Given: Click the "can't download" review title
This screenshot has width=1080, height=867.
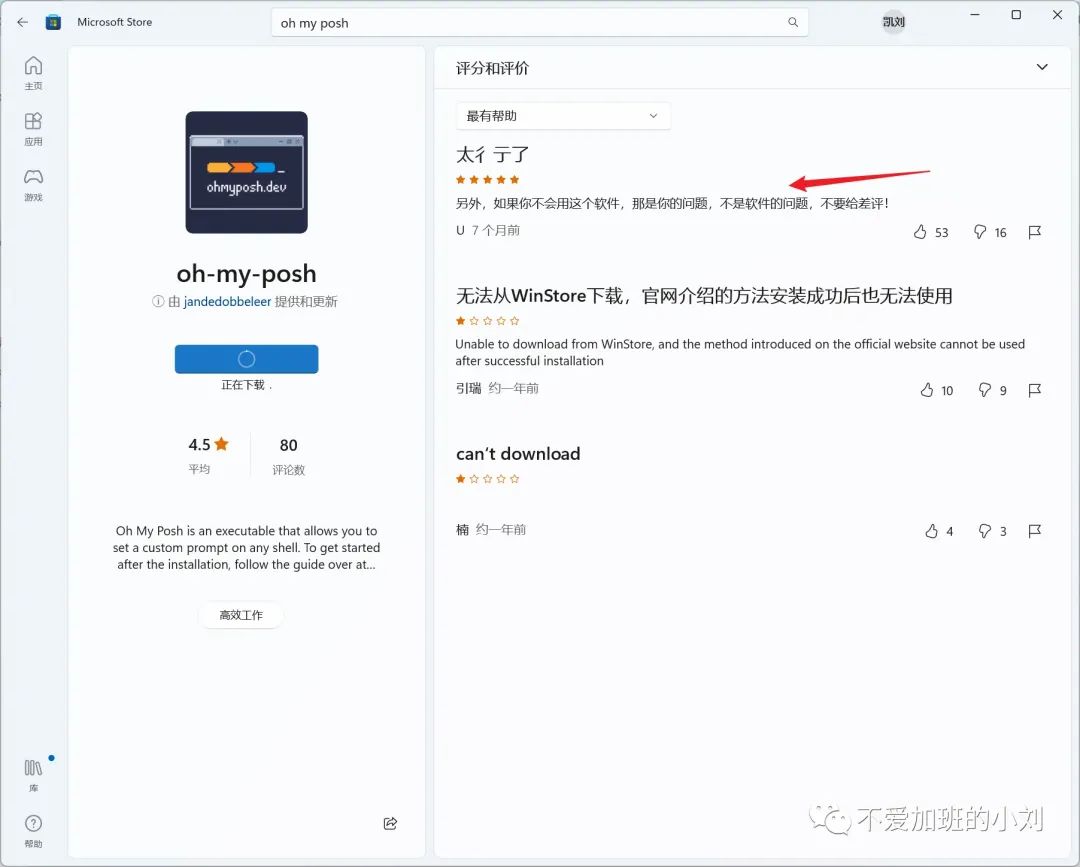Looking at the screenshot, I should click(x=518, y=454).
